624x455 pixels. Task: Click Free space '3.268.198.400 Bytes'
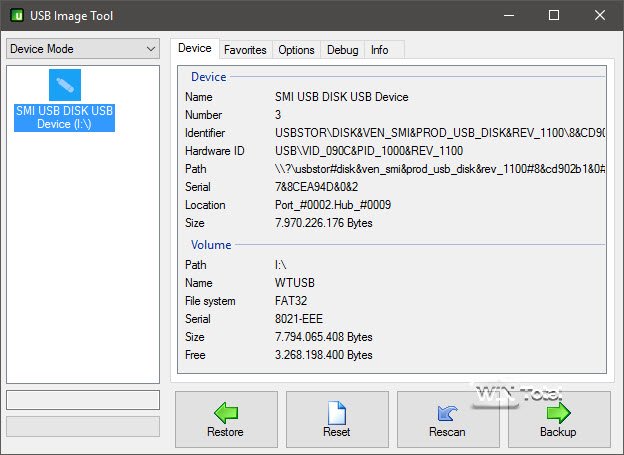tap(324, 355)
